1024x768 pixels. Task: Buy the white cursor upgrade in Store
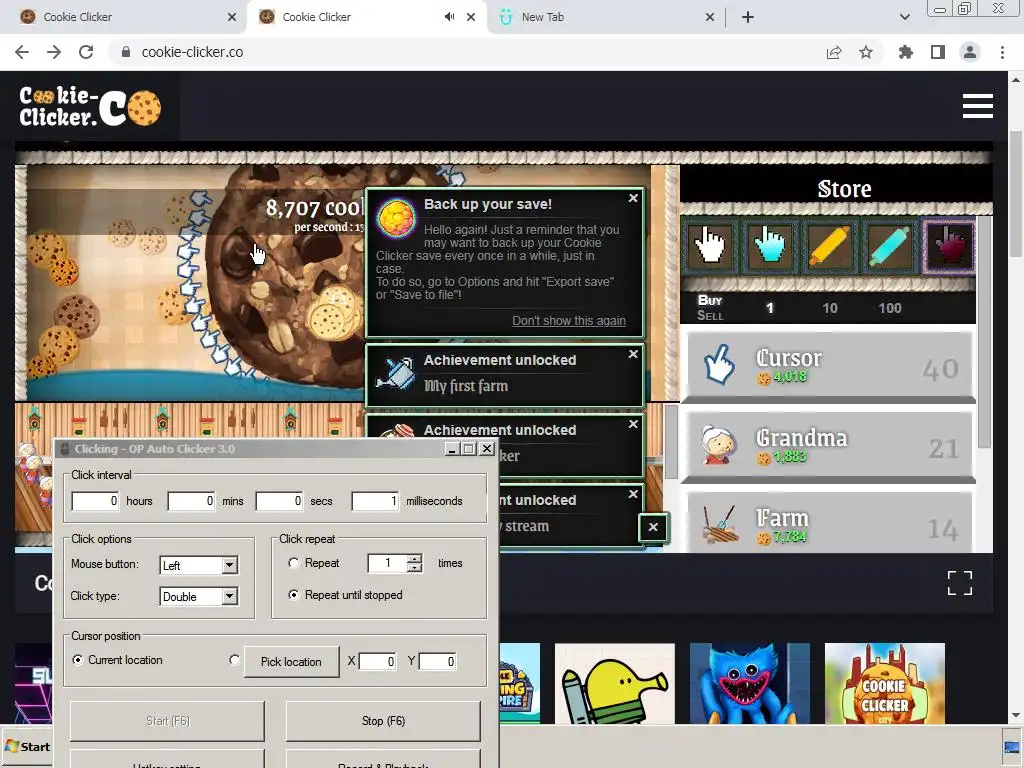[x=710, y=246]
